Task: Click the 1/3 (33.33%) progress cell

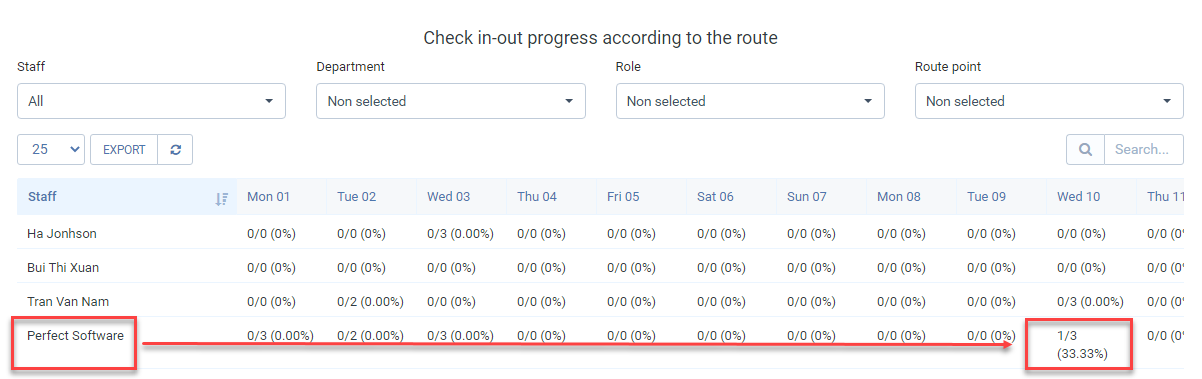Action: 1082,345
